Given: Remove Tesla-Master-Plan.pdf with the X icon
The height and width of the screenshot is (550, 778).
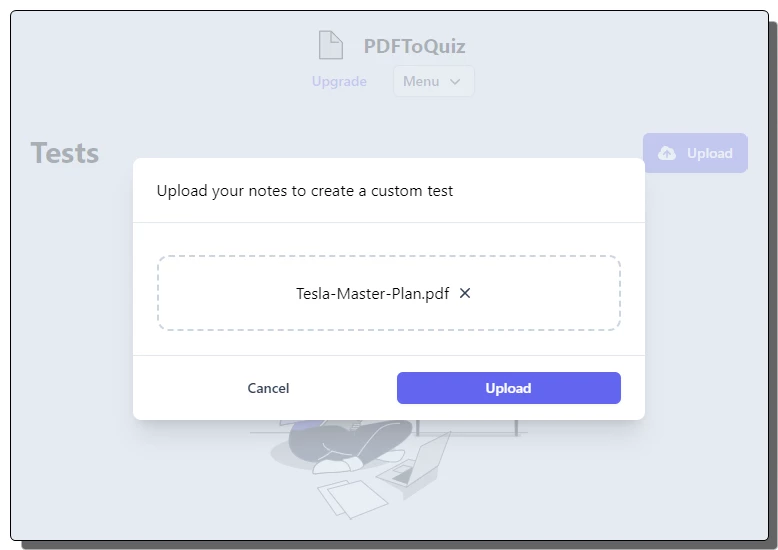Looking at the screenshot, I should coord(465,293).
